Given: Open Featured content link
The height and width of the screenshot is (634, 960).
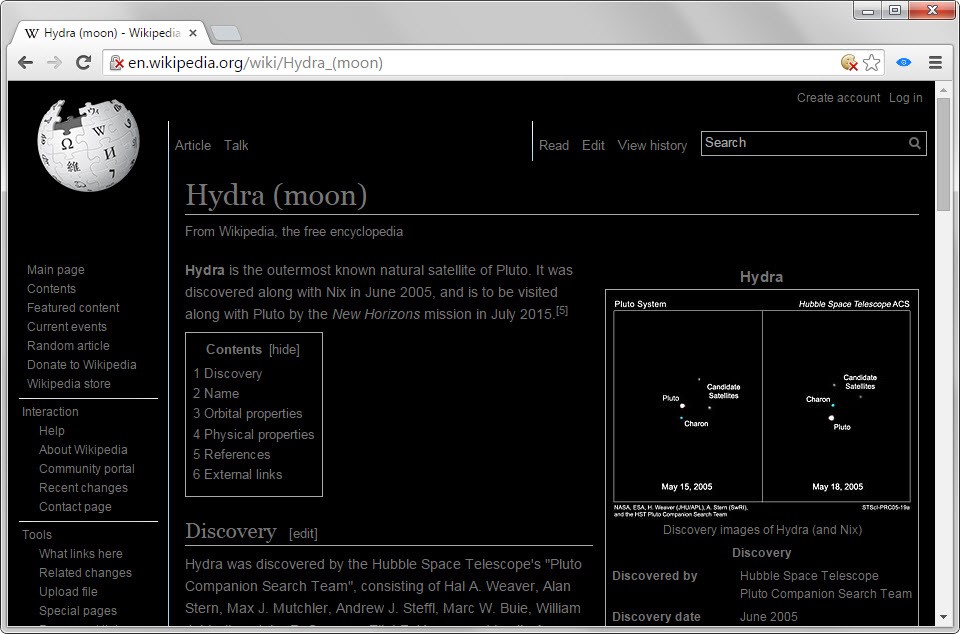Looking at the screenshot, I should pyautogui.click(x=73, y=308).
